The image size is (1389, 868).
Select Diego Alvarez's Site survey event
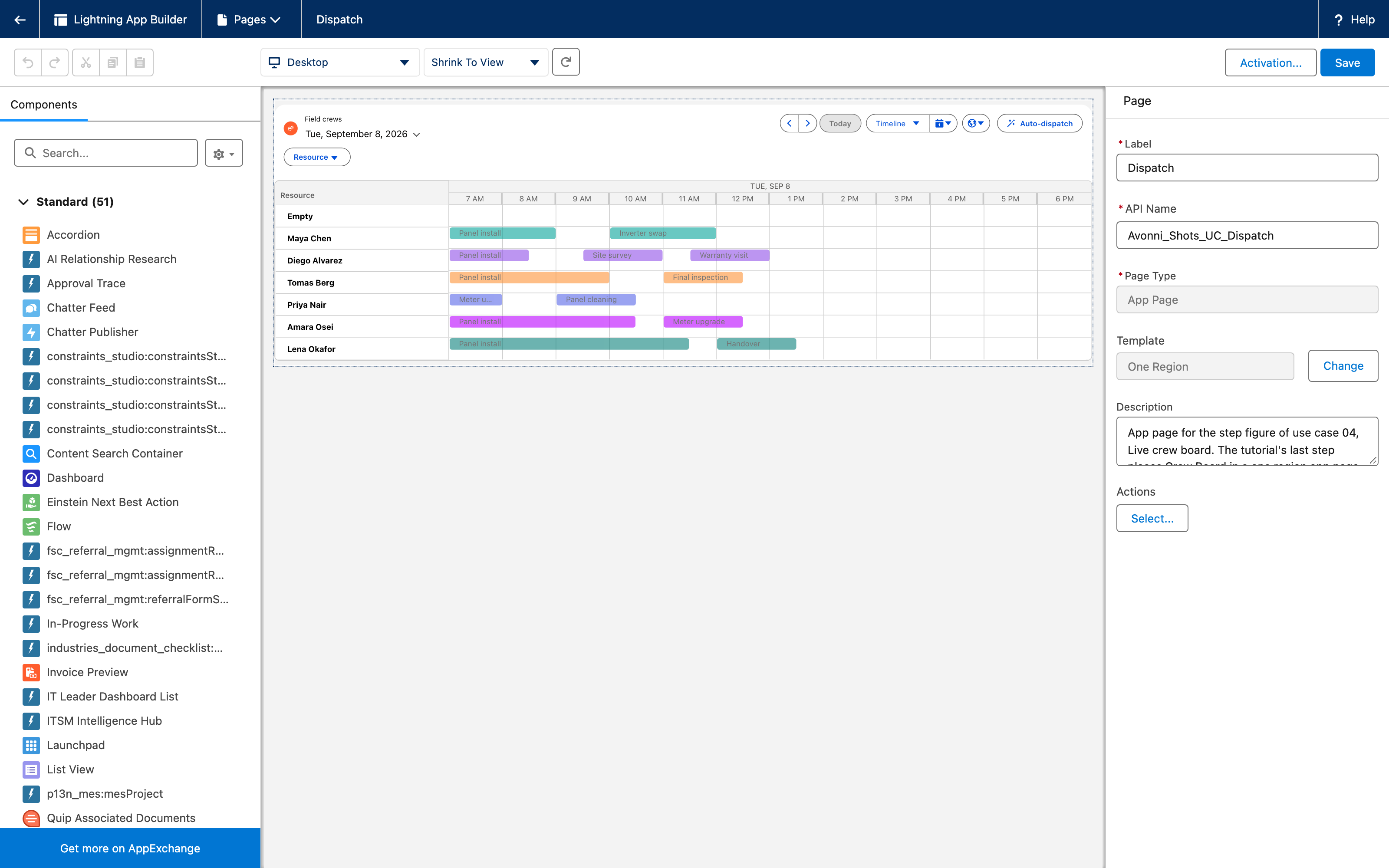tap(623, 256)
